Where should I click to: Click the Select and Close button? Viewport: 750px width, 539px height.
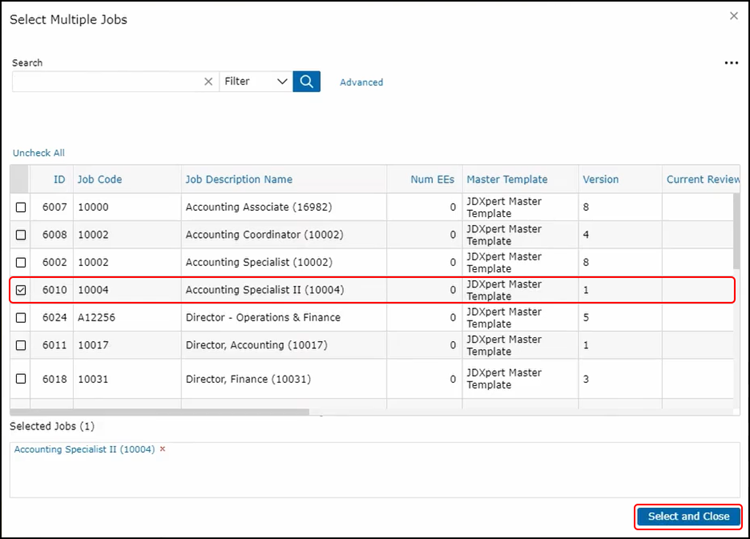[688, 516]
